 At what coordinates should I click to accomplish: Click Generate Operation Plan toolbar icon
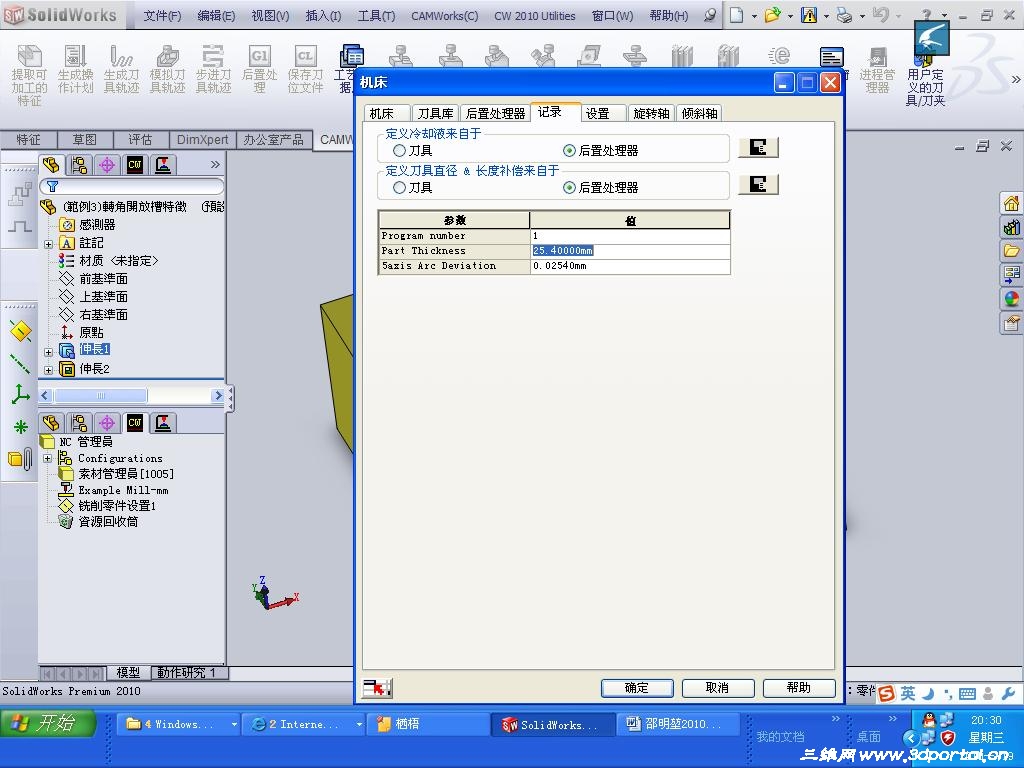(75, 57)
